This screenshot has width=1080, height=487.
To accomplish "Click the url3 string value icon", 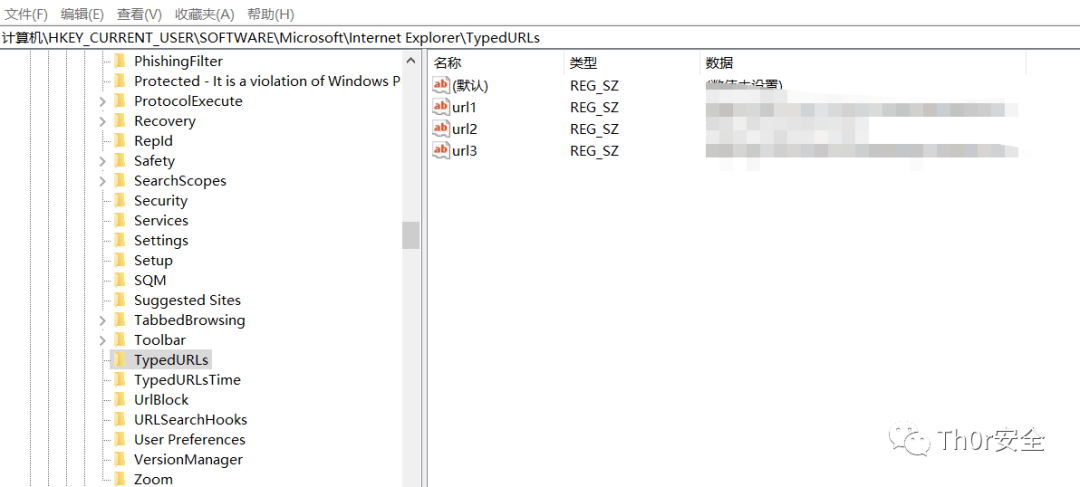I will pyautogui.click(x=441, y=149).
